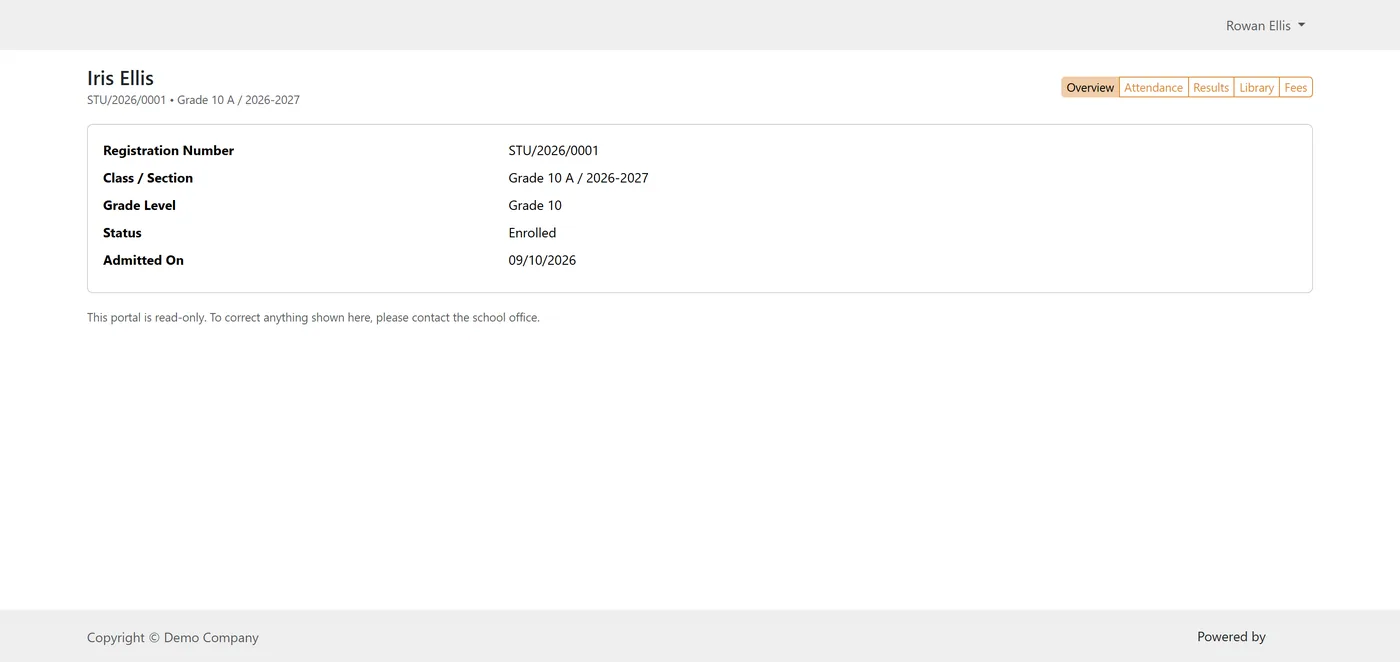Open the Results tab
Screen dimensions: 1400x662
[1211, 88]
